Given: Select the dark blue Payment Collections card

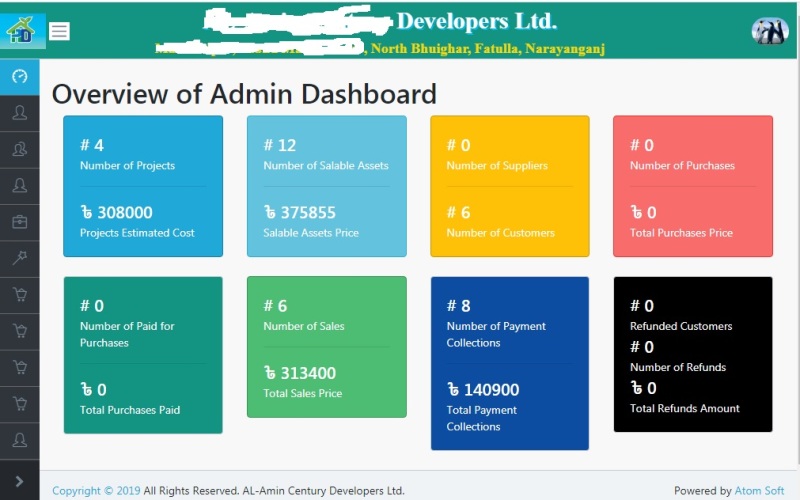Looking at the screenshot, I should [x=509, y=363].
